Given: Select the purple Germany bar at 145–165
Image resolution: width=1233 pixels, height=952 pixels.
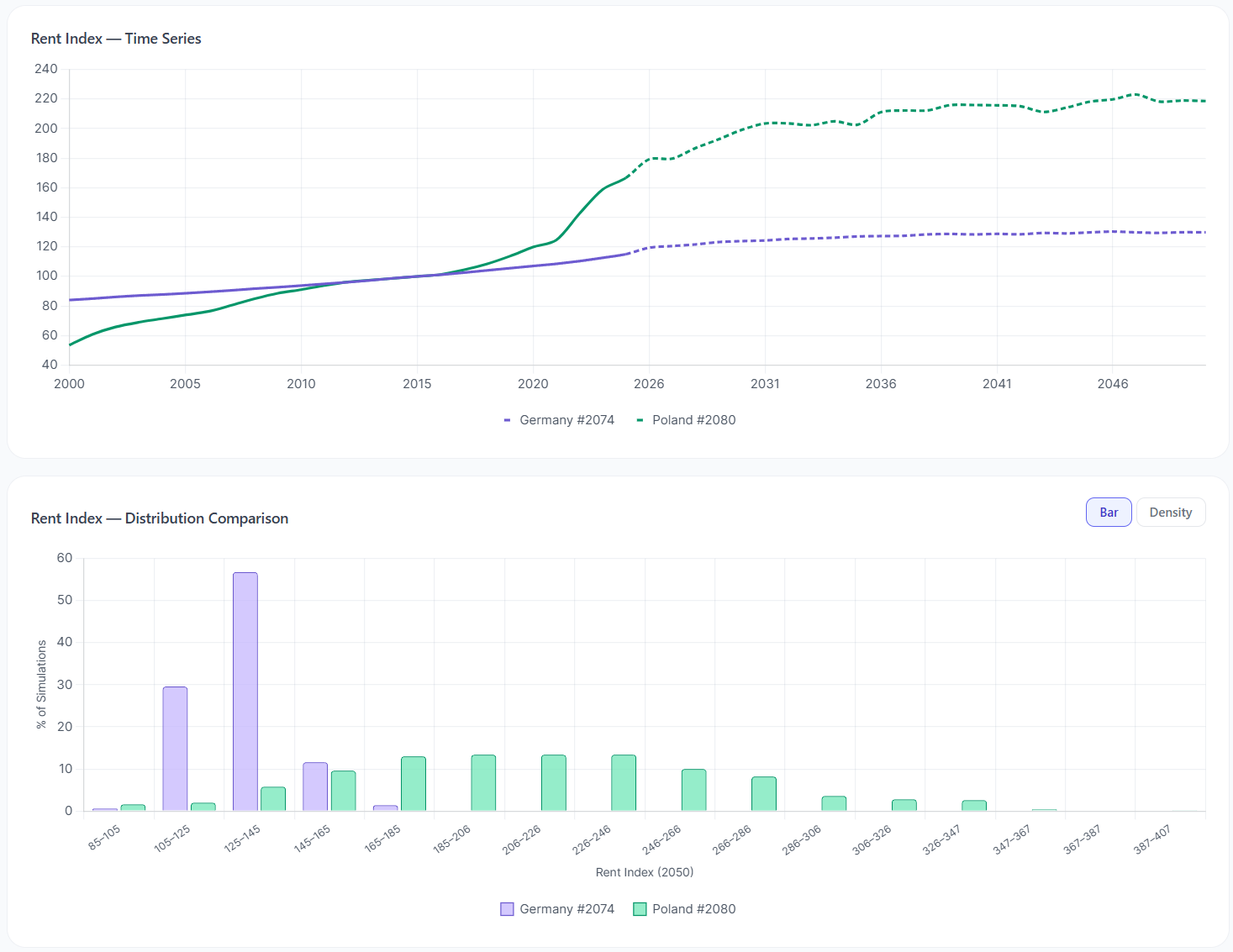Looking at the screenshot, I should [x=315, y=786].
